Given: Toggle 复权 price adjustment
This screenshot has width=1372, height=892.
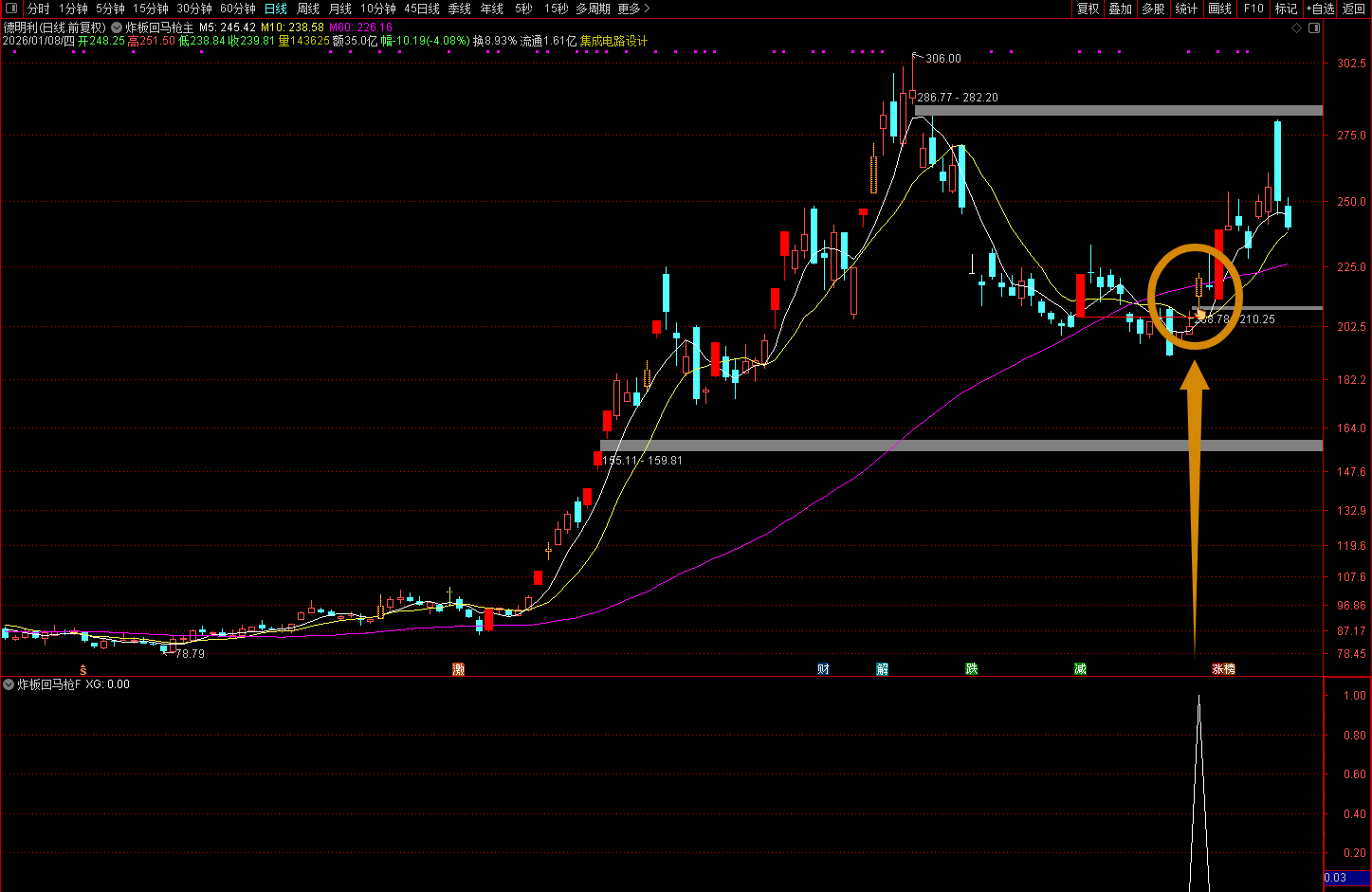Looking at the screenshot, I should (x=1088, y=9).
